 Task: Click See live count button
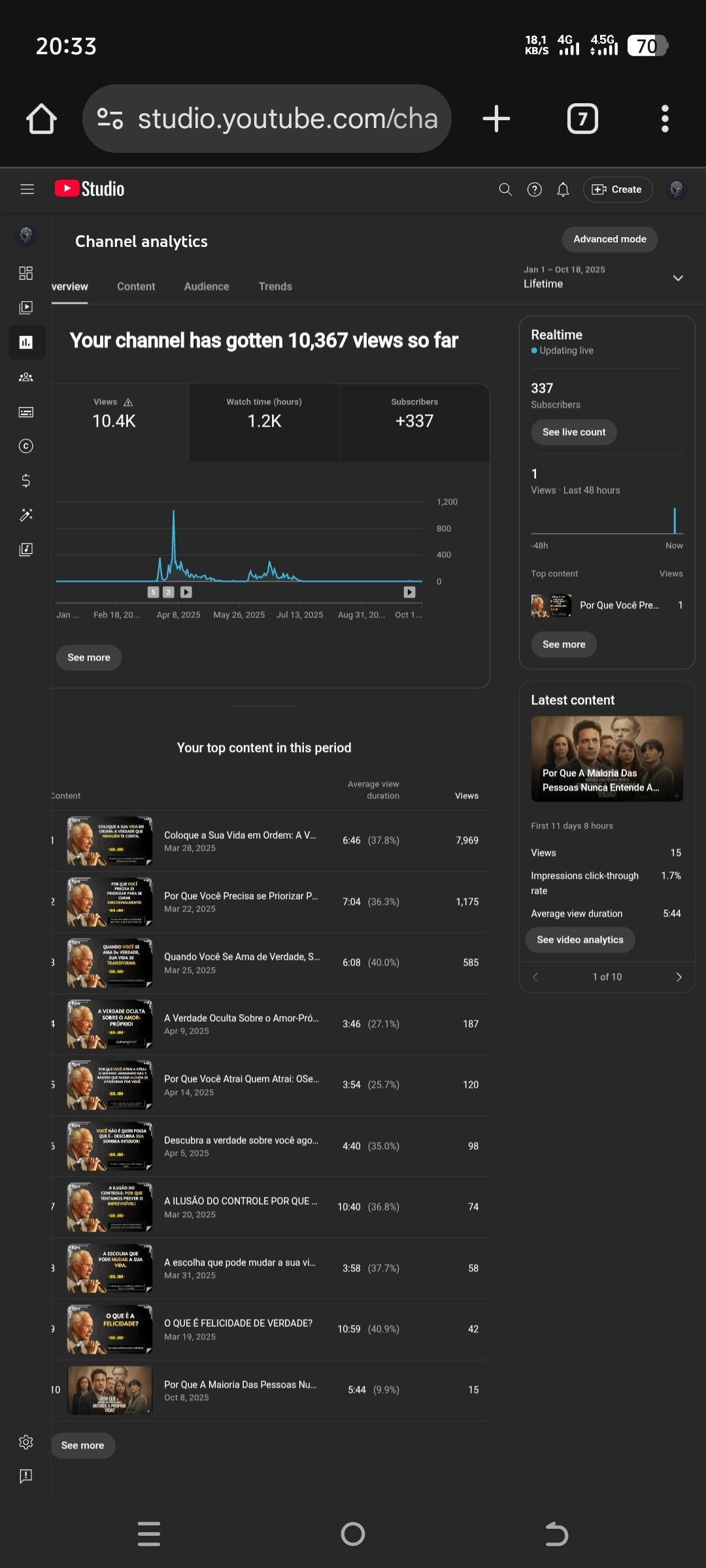tap(574, 432)
